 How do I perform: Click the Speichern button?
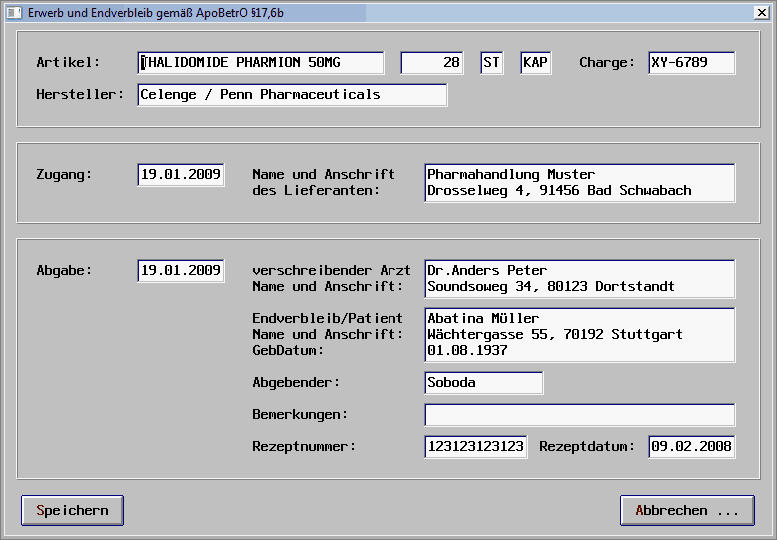pyautogui.click(x=72, y=510)
